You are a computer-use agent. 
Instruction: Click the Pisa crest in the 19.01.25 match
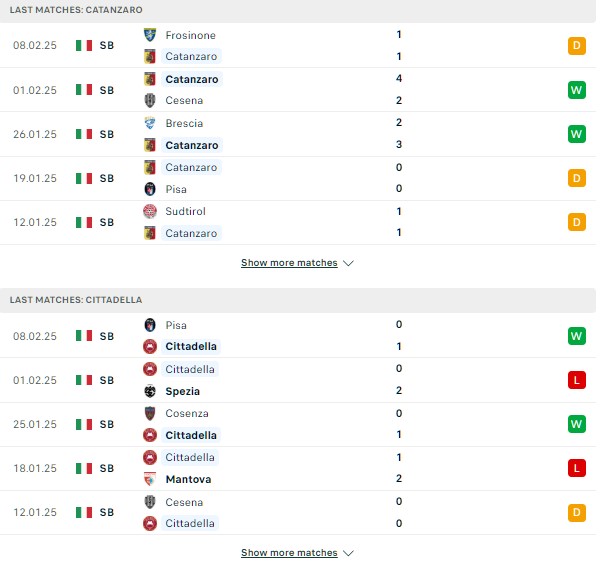pos(150,189)
